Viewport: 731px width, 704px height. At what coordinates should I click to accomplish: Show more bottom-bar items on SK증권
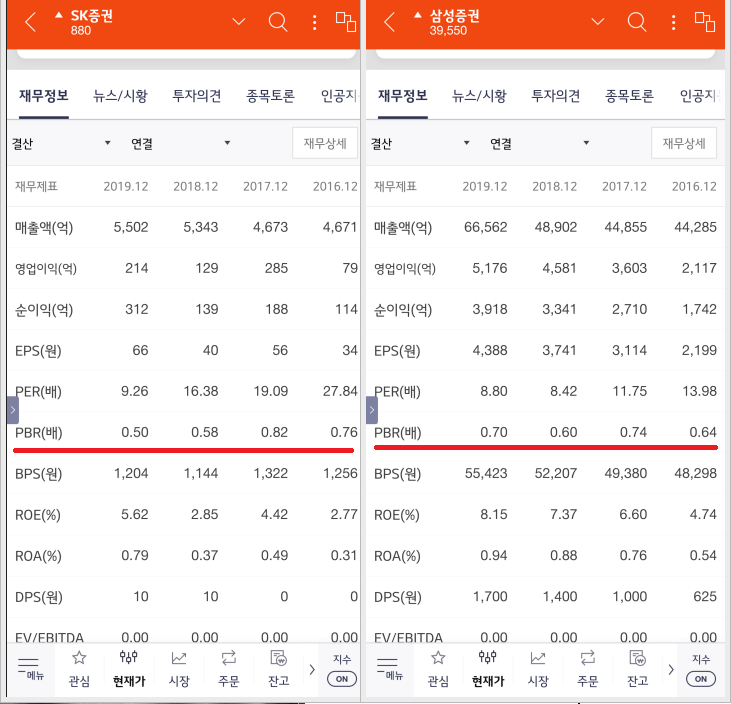click(x=312, y=669)
